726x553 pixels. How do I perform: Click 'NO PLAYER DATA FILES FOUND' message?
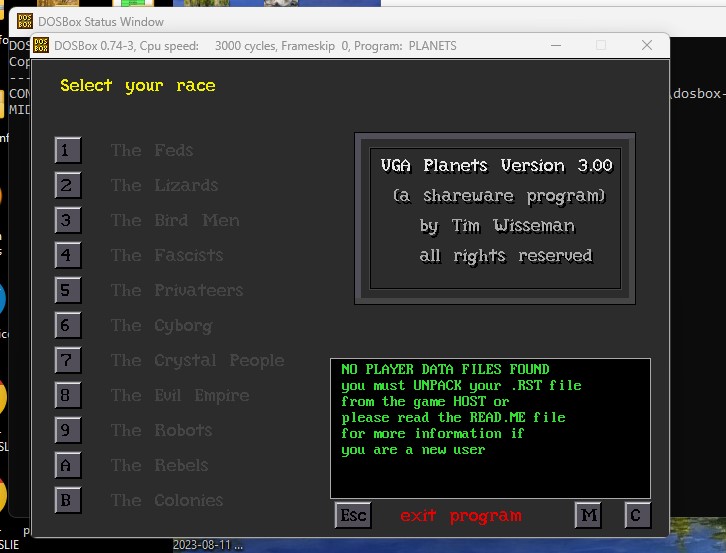coord(445,369)
